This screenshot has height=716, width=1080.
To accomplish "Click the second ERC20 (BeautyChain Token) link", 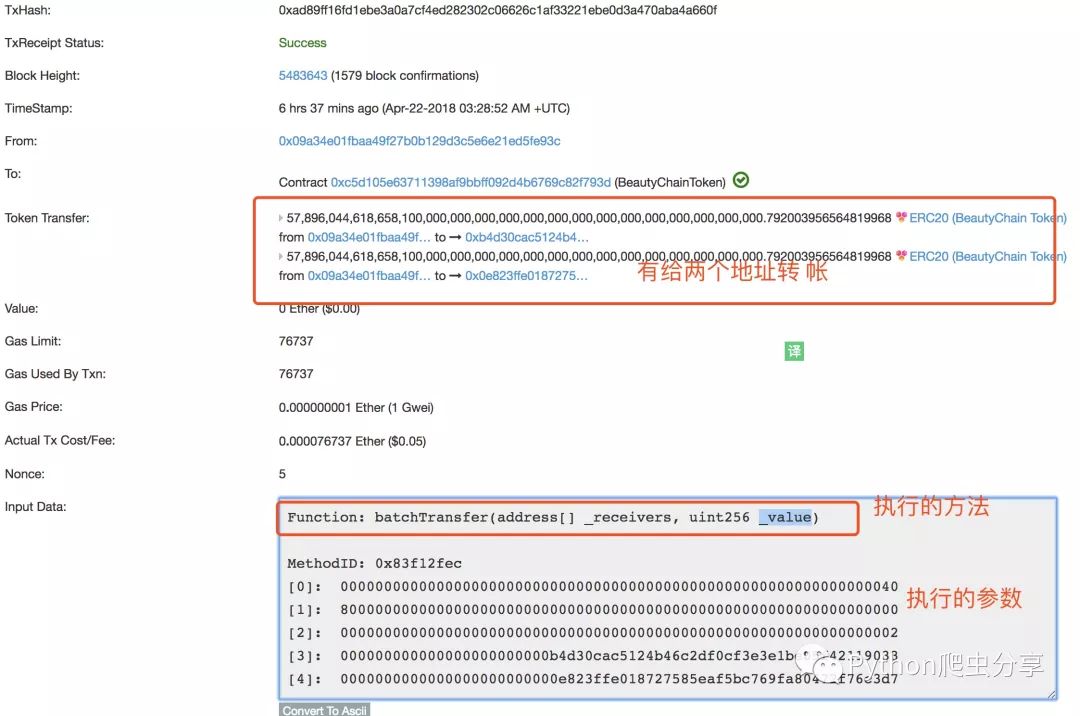I will tap(988, 257).
